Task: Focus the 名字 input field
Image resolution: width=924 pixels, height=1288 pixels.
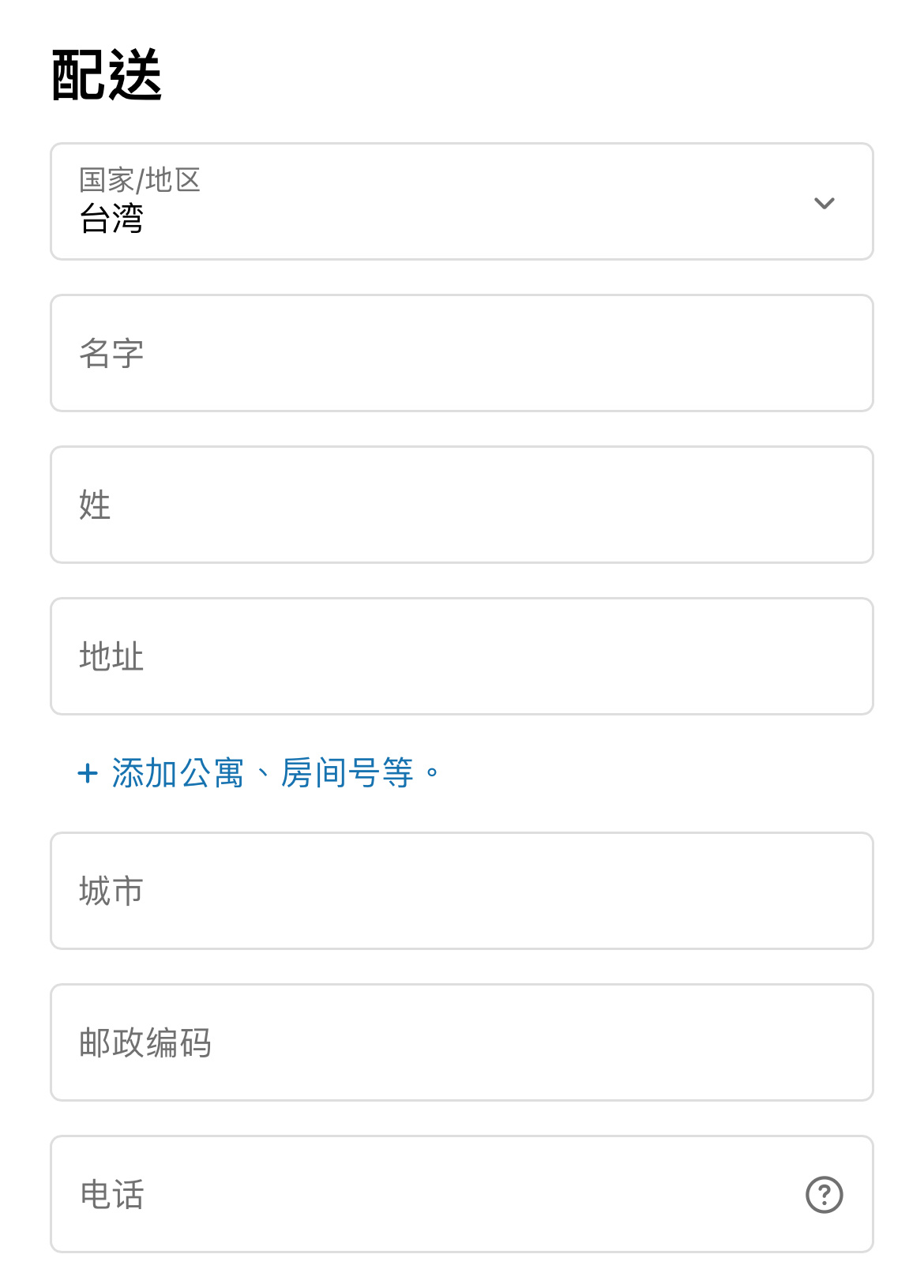Action: click(x=462, y=353)
